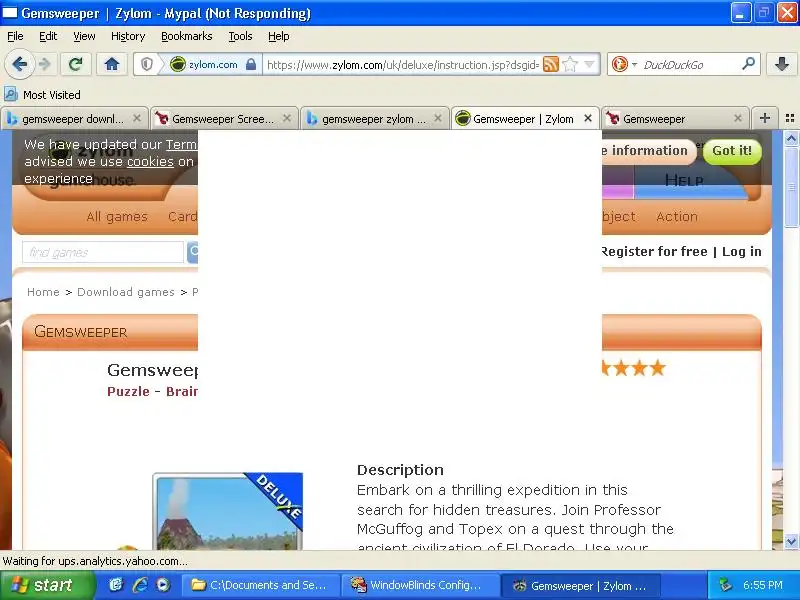Switch to 'Gemsweeper | Zylom' taskbar button
The width and height of the screenshot is (800, 600).
(582, 585)
